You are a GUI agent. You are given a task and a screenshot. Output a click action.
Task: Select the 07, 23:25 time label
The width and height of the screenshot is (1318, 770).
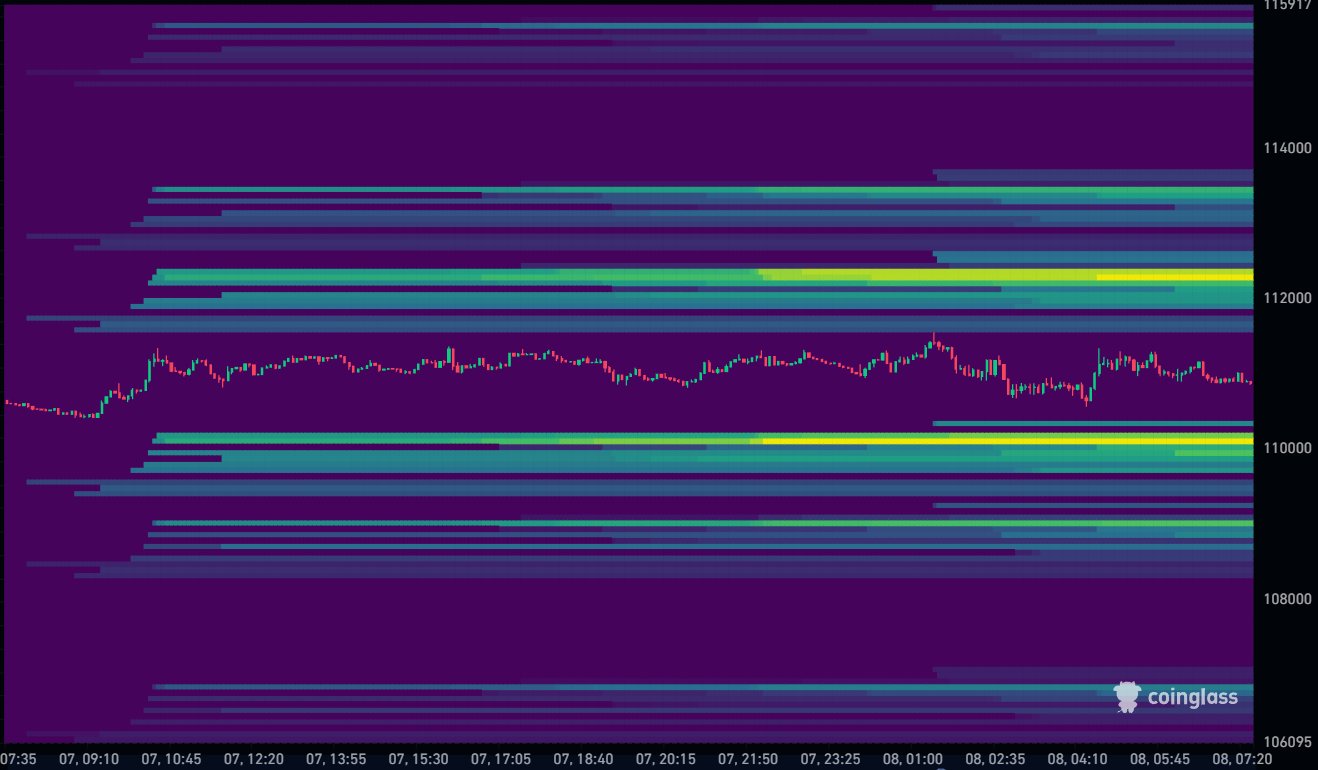[830, 759]
